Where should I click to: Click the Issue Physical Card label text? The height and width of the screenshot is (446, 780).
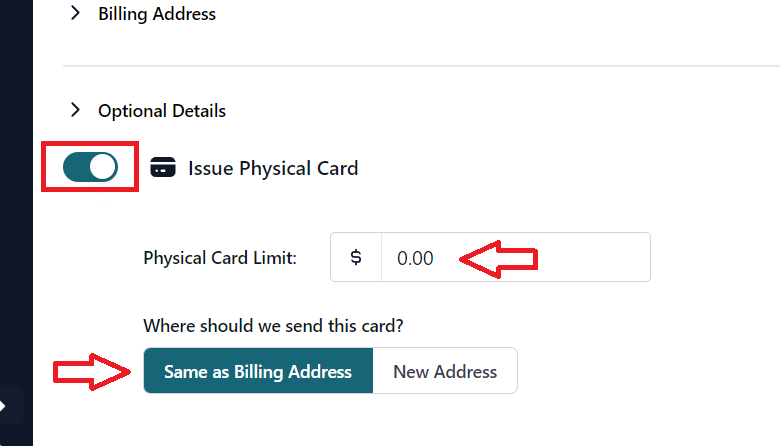272,168
